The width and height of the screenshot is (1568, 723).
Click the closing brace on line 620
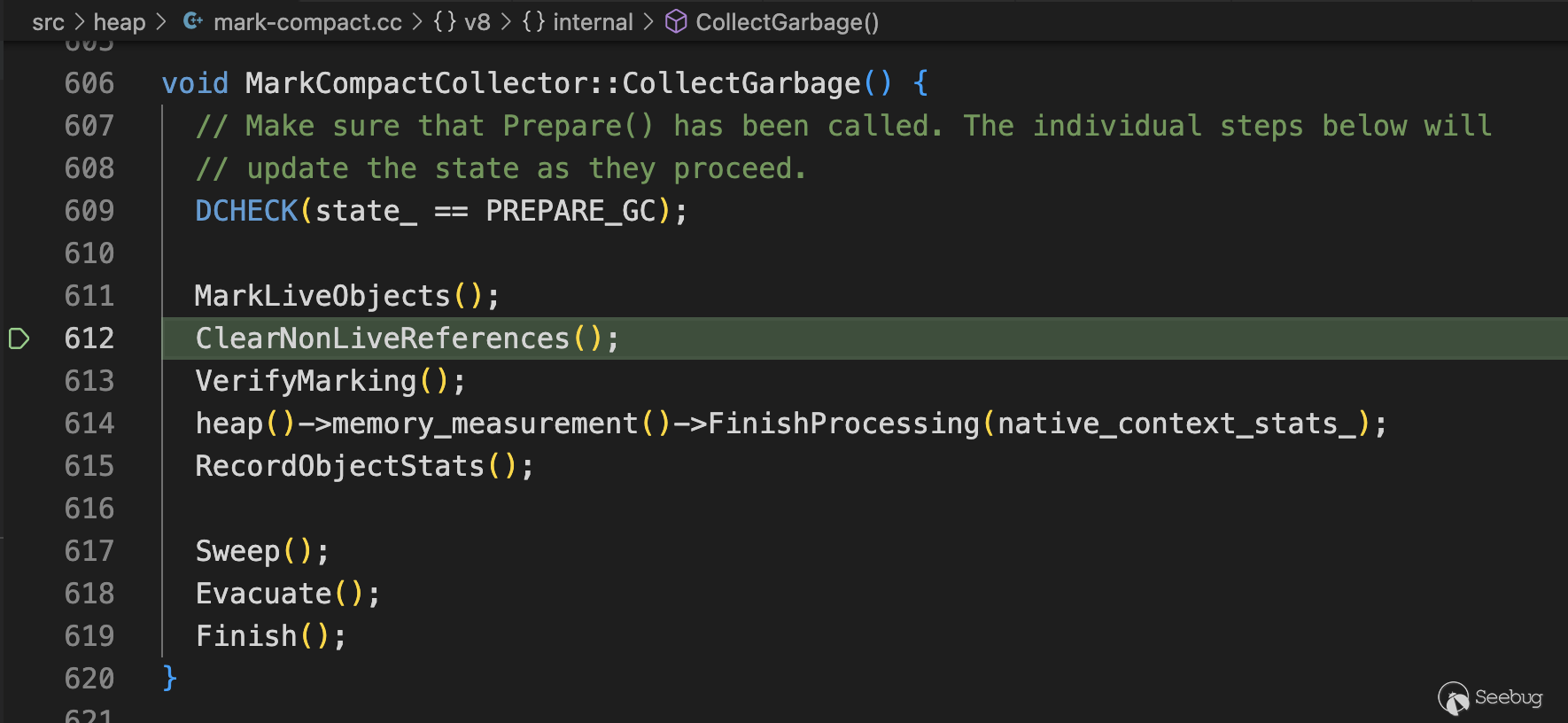170,679
